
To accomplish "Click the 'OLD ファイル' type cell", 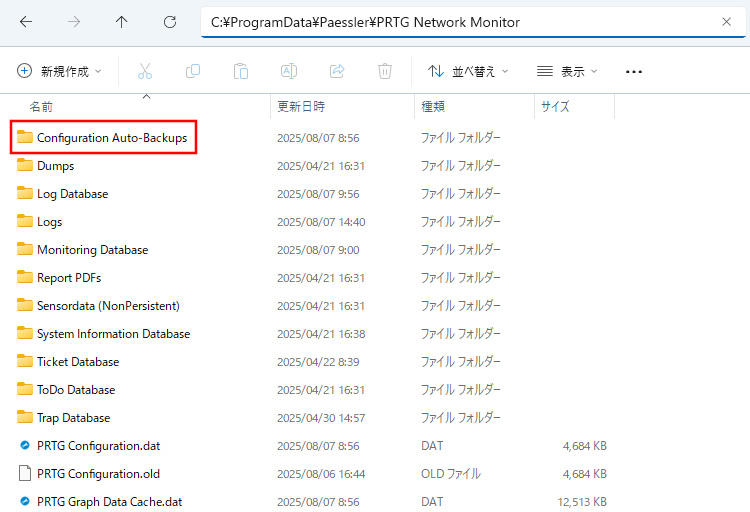I will 451,474.
